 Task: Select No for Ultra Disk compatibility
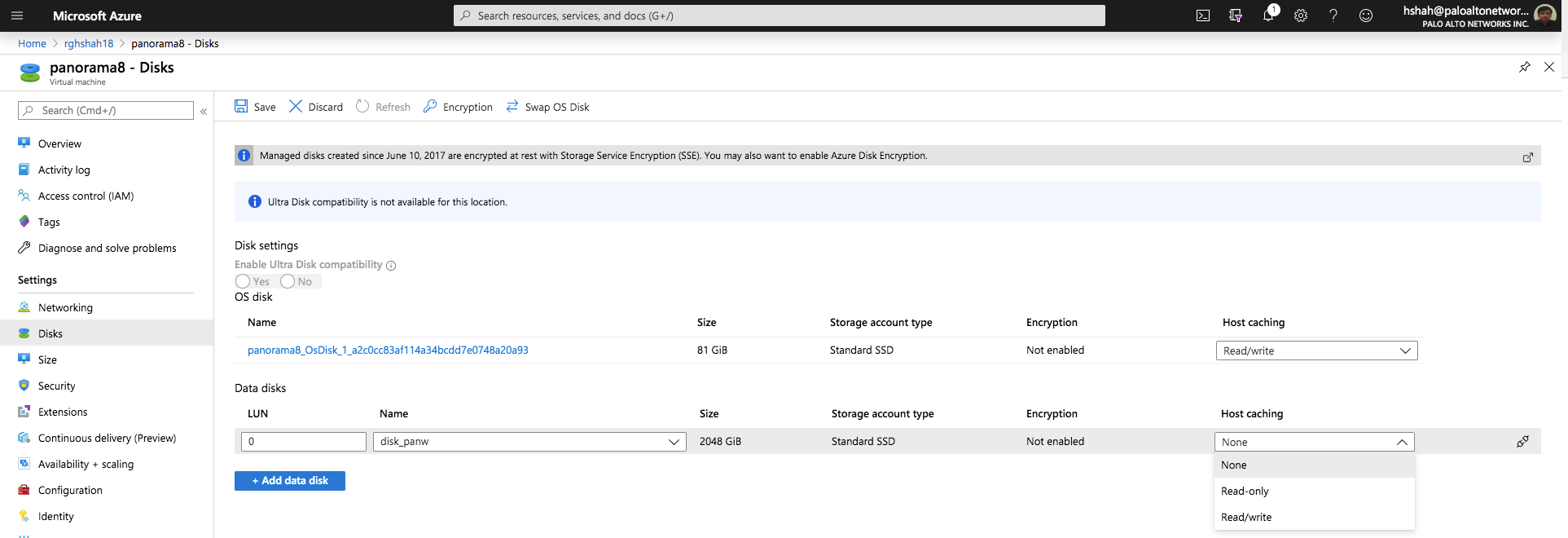click(288, 281)
